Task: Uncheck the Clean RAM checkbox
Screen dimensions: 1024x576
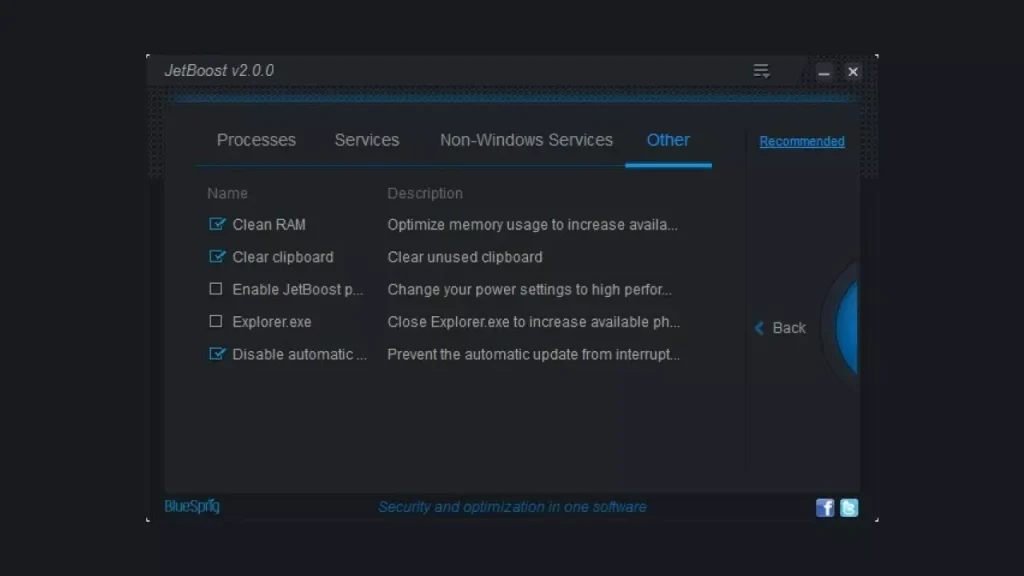Action: [217, 224]
